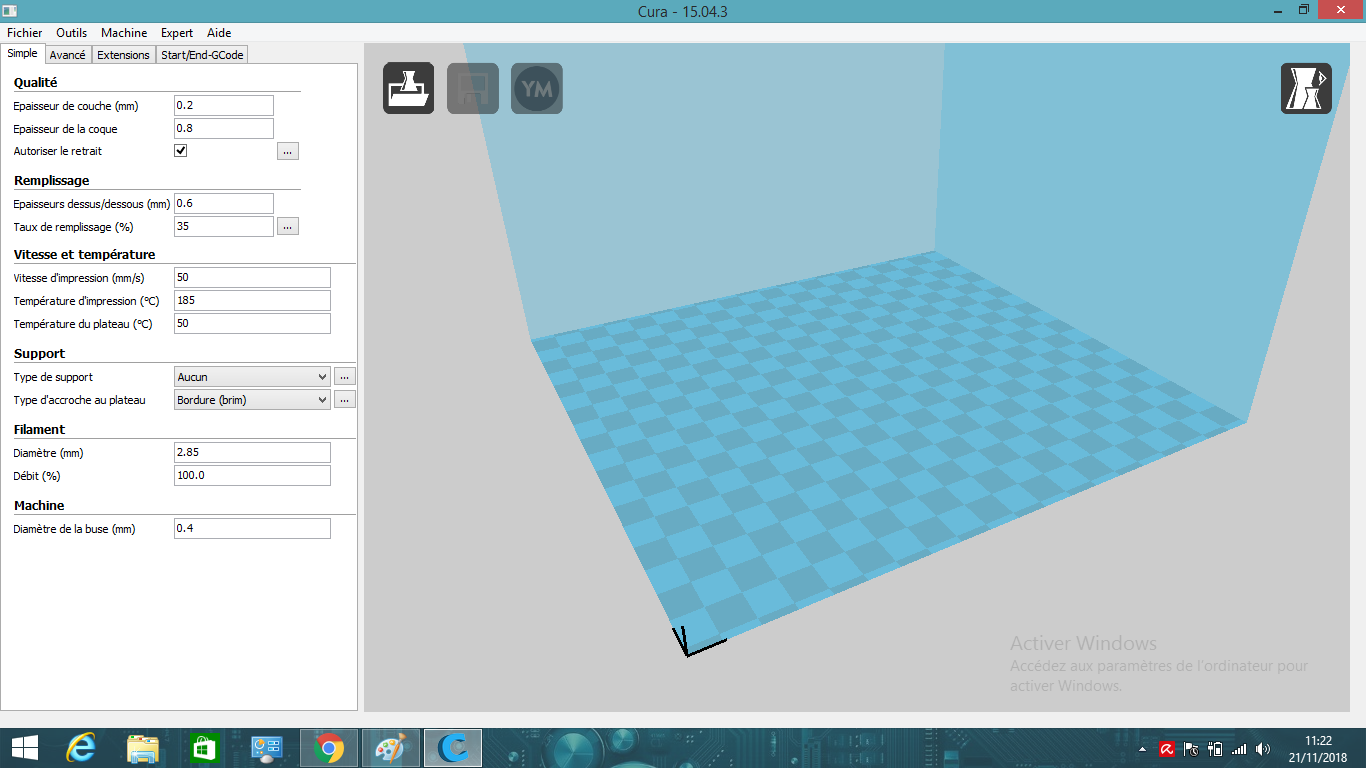This screenshot has width=1366, height=768.
Task: Open File Explorer from the taskbar
Action: pyautogui.click(x=143, y=747)
